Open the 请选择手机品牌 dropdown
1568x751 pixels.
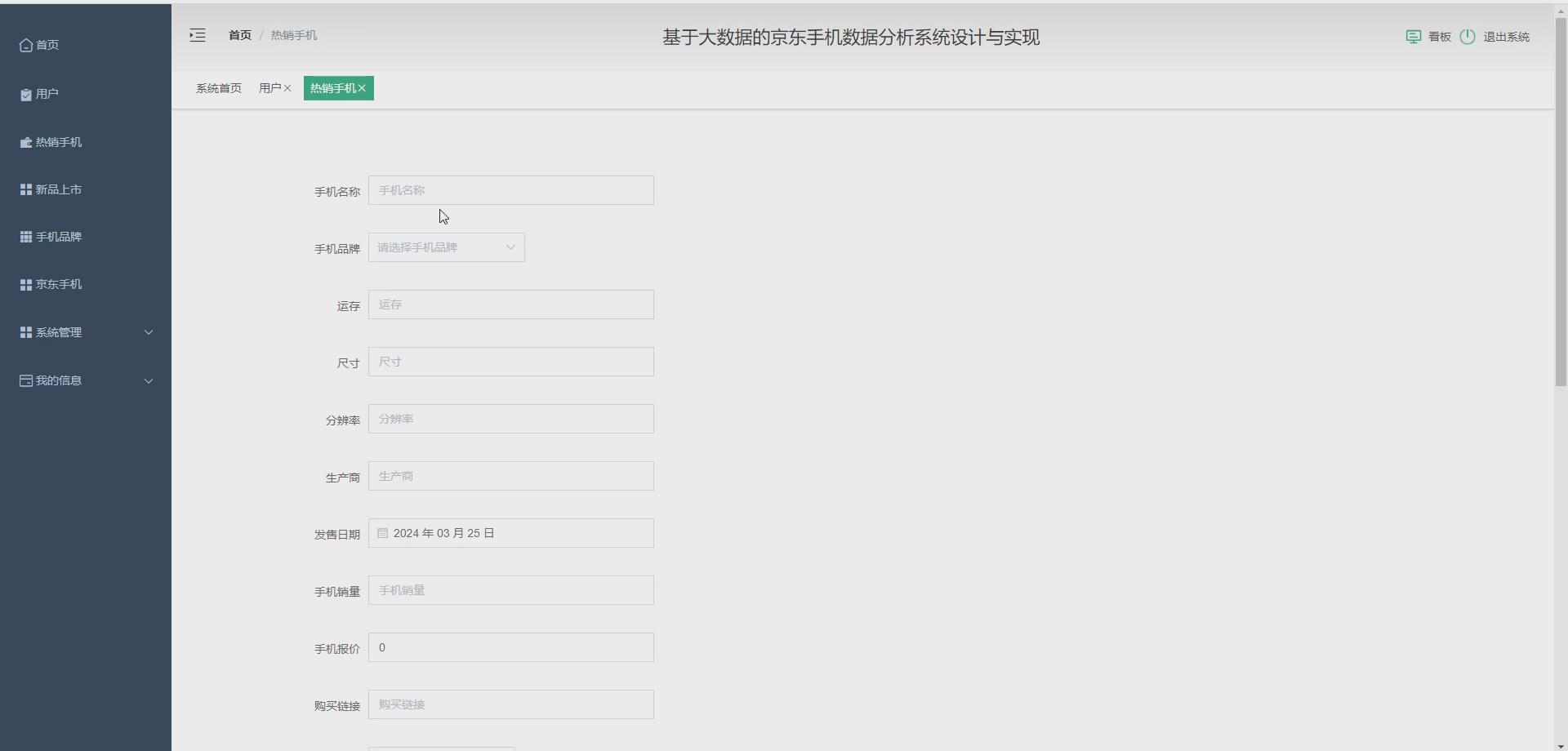(x=447, y=247)
